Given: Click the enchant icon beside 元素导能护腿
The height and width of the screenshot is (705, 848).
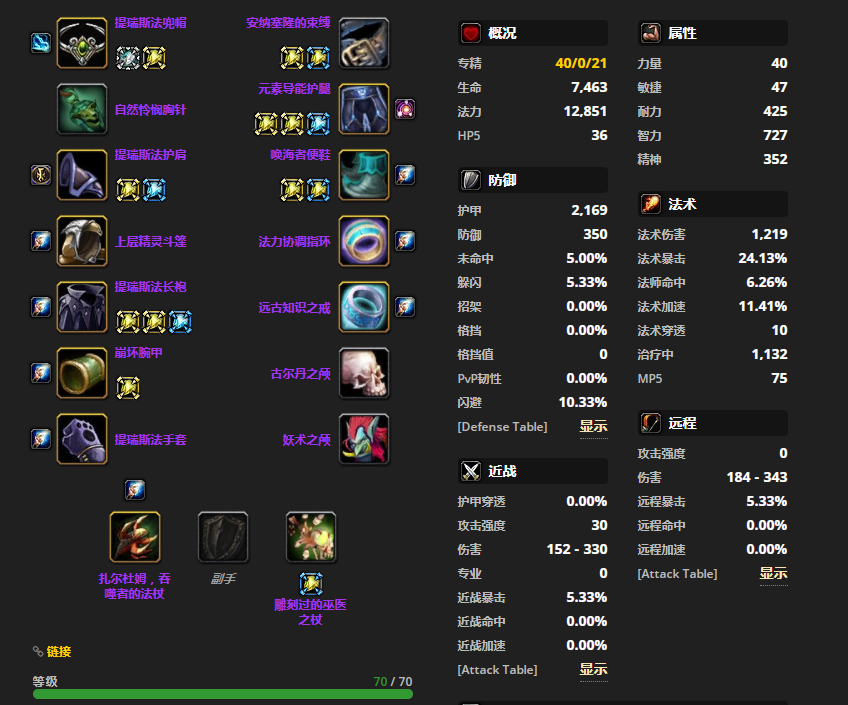Looking at the screenshot, I should [x=405, y=109].
